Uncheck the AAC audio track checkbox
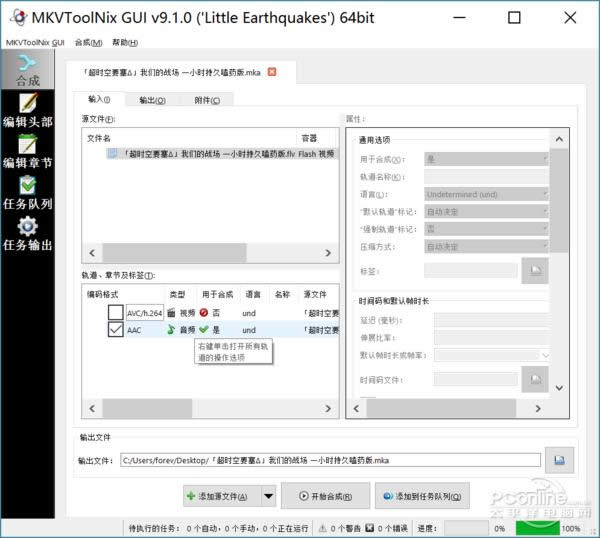 coord(116,329)
